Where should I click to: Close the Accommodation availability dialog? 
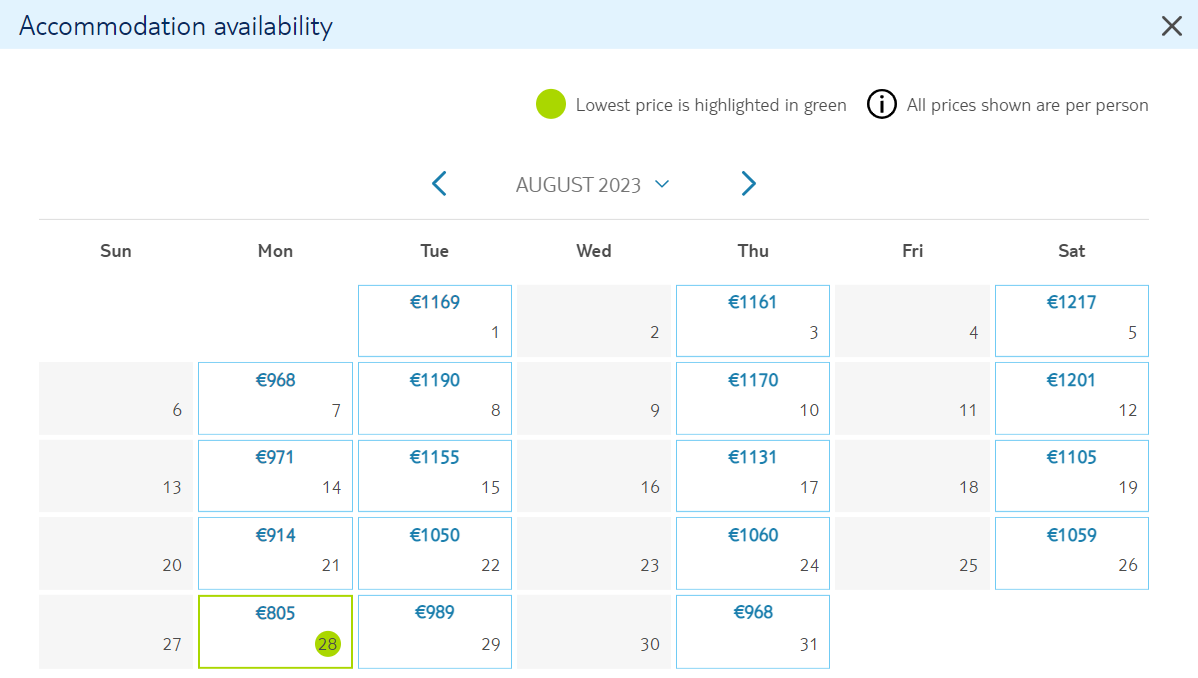click(1171, 26)
